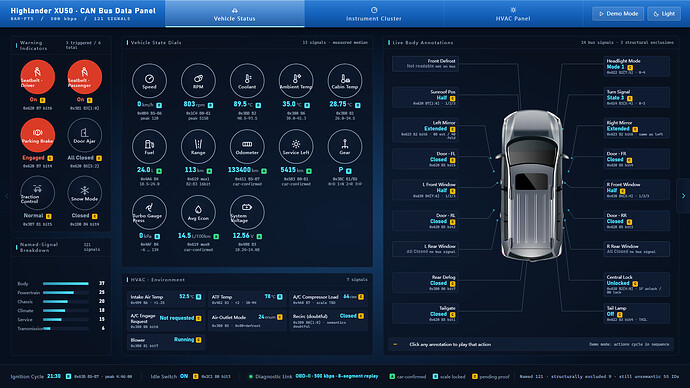Click the Seatbelt Driver warning indicator

(37, 77)
